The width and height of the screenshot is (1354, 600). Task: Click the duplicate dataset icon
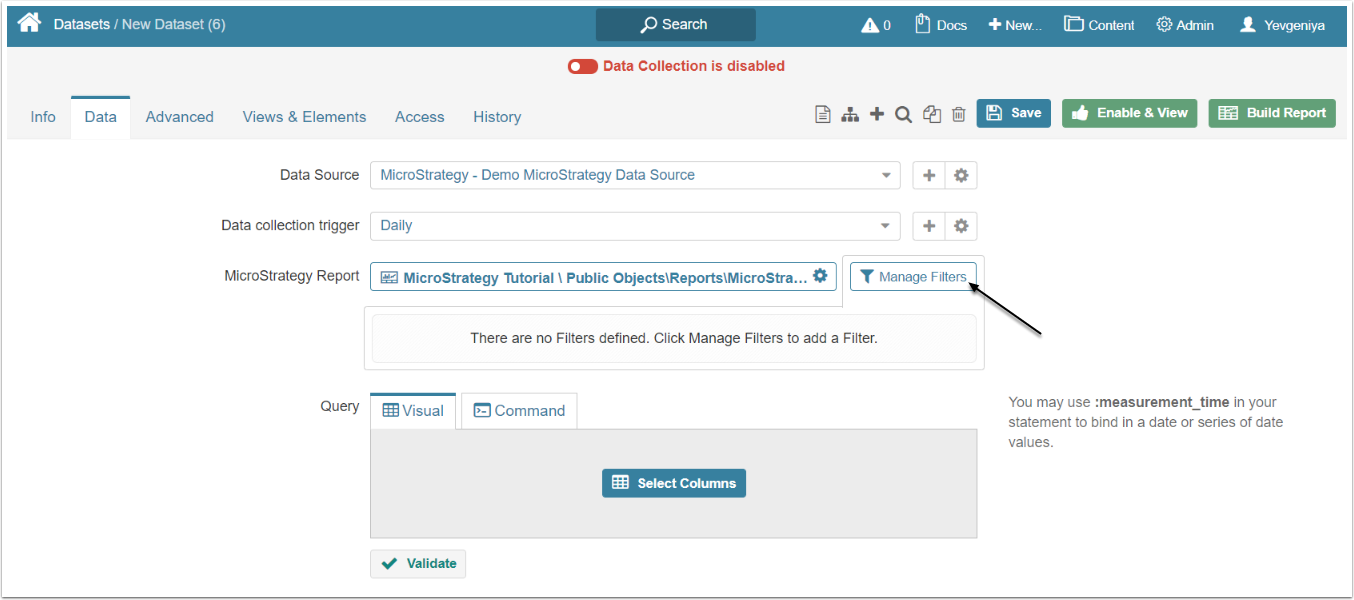[x=932, y=115]
